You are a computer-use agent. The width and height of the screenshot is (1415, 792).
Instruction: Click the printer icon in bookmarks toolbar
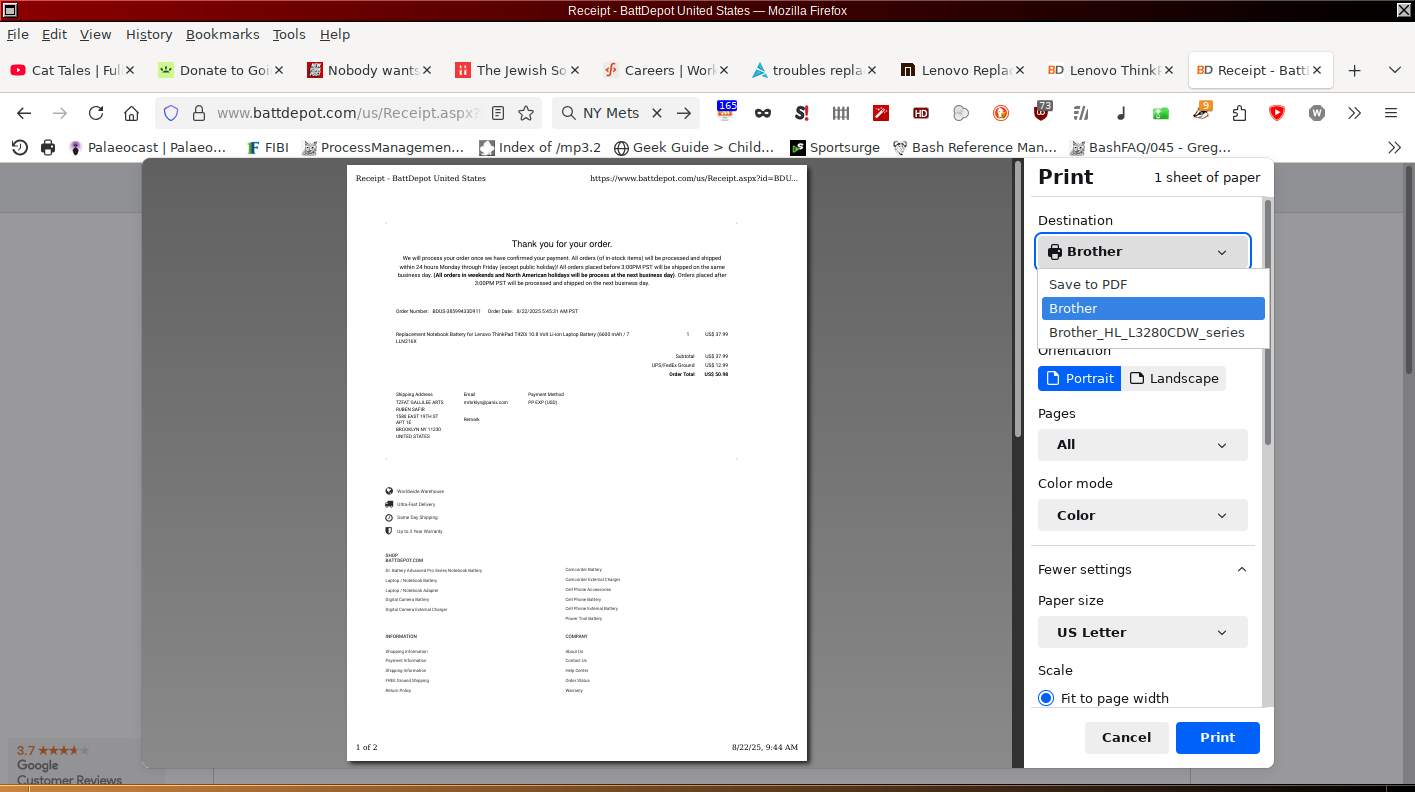pos(48,147)
